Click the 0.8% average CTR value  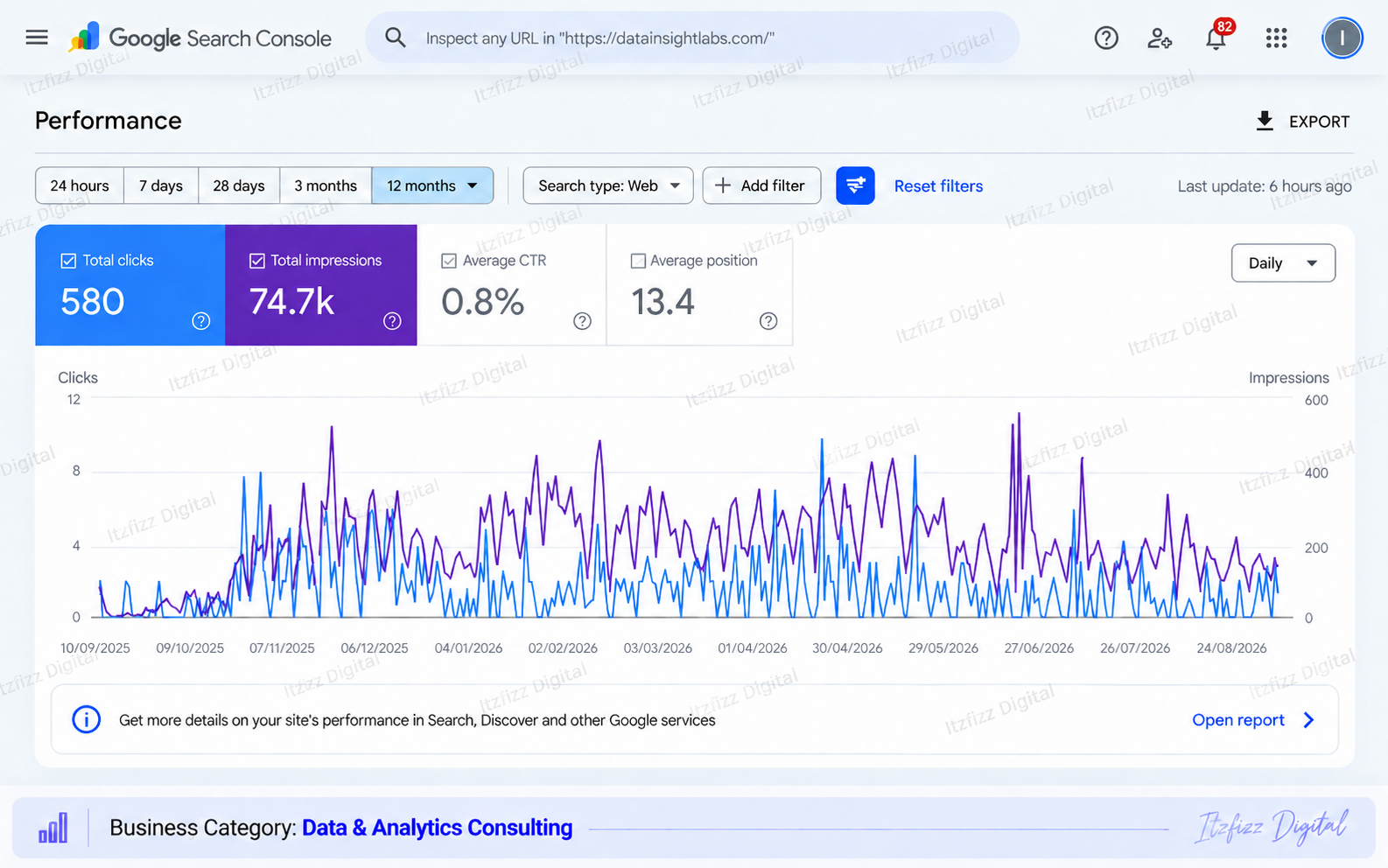click(x=483, y=302)
